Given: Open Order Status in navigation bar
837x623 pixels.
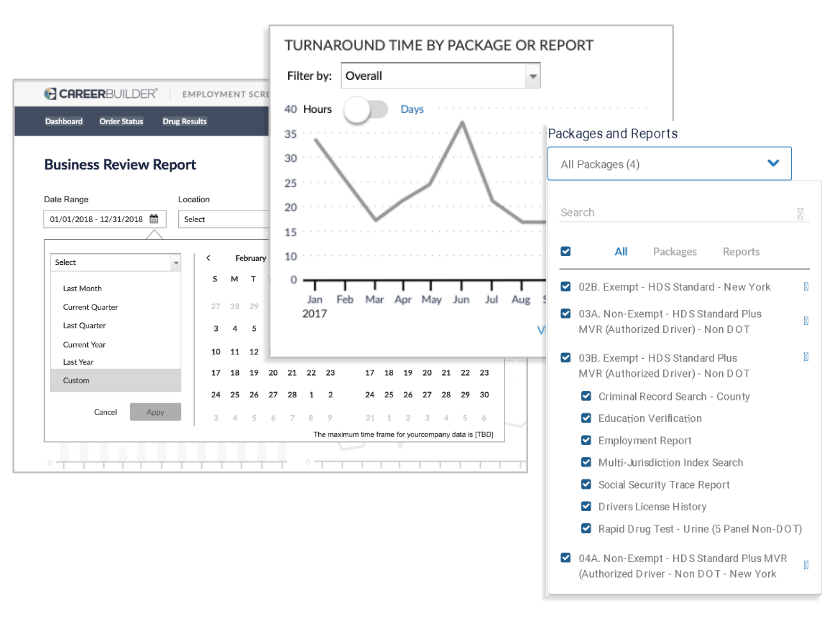Looking at the screenshot, I should [121, 122].
